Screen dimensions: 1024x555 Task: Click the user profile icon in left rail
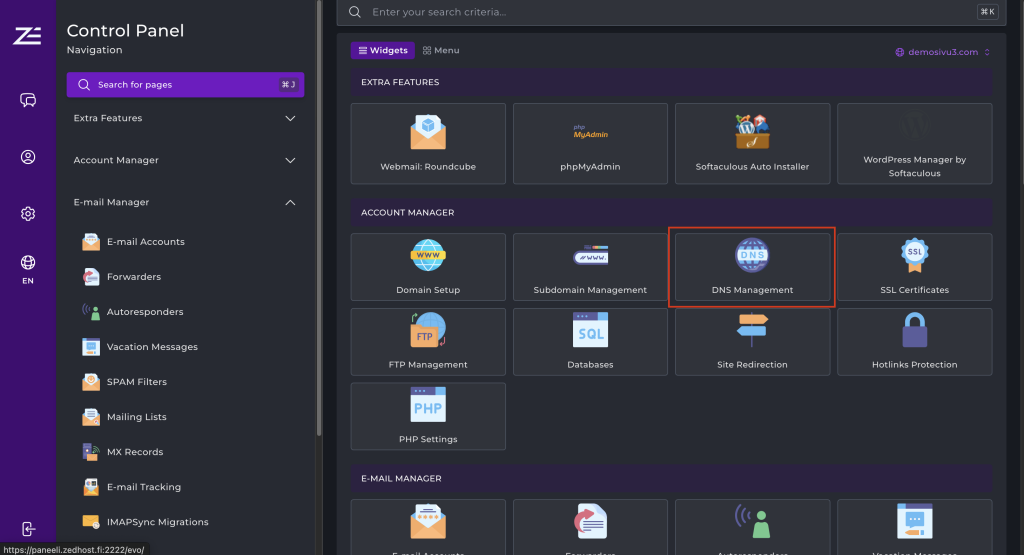pyautogui.click(x=28, y=157)
